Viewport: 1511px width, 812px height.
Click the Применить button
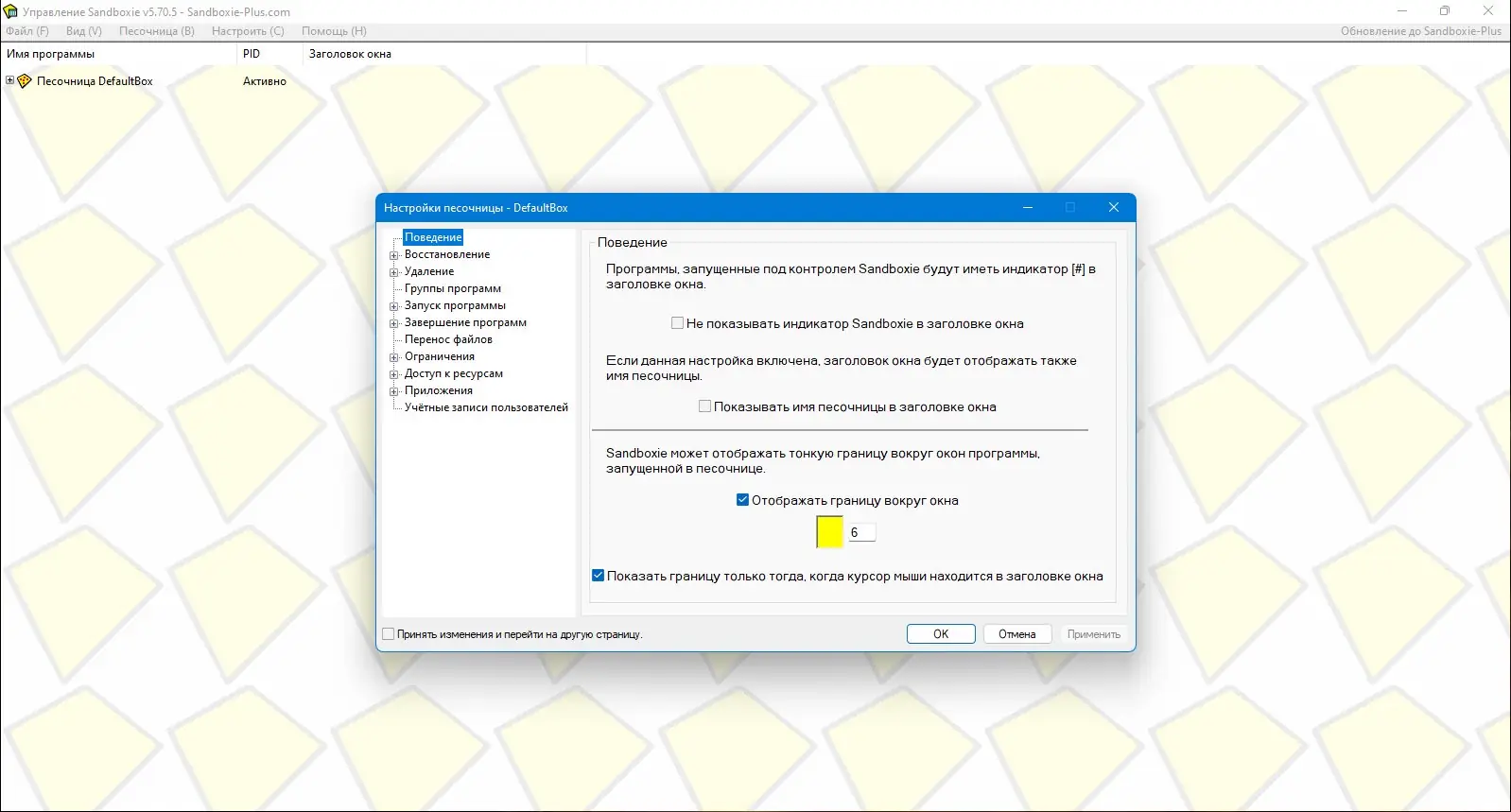[1094, 634]
